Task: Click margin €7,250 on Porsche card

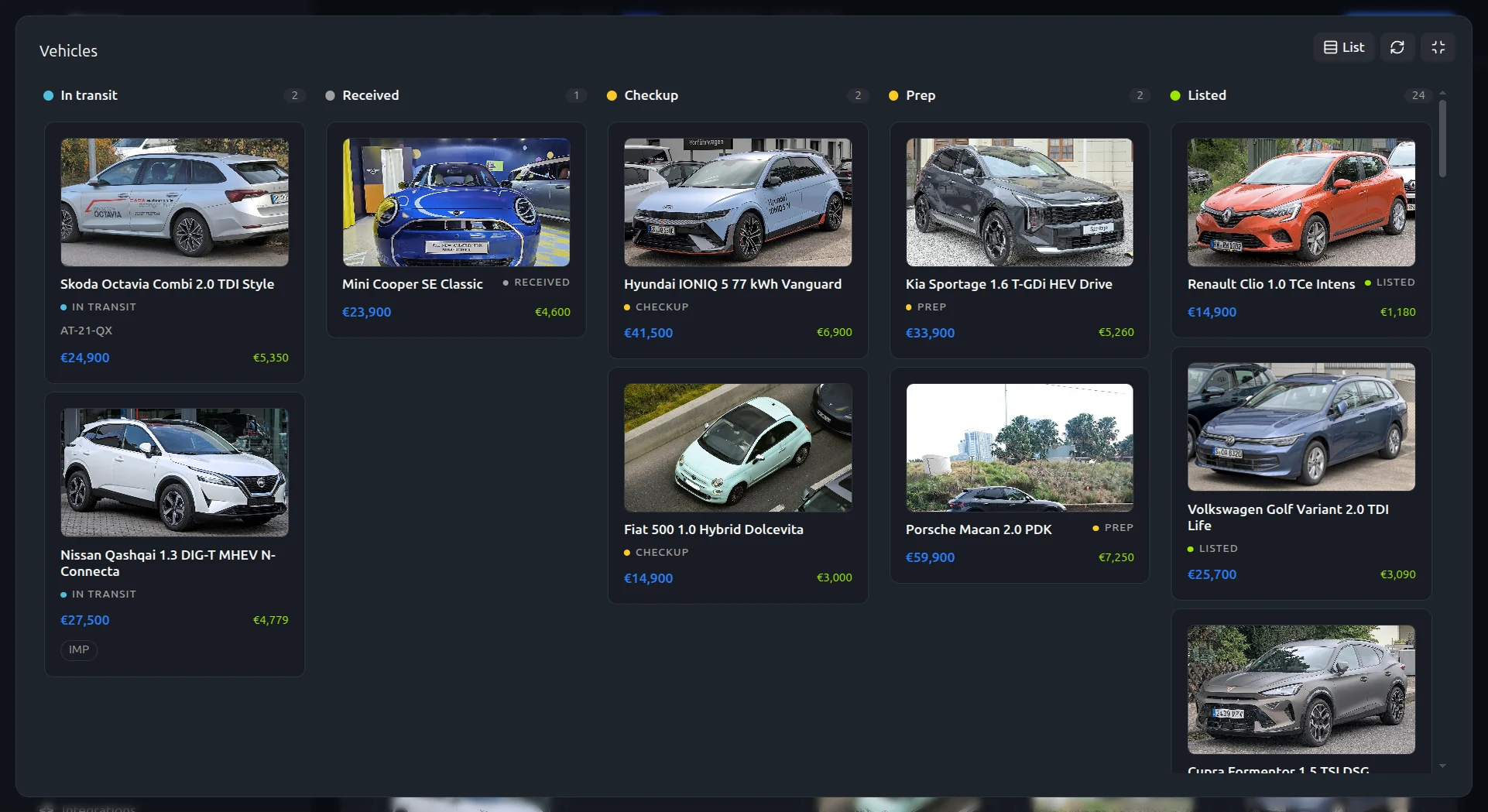Action: click(1116, 557)
